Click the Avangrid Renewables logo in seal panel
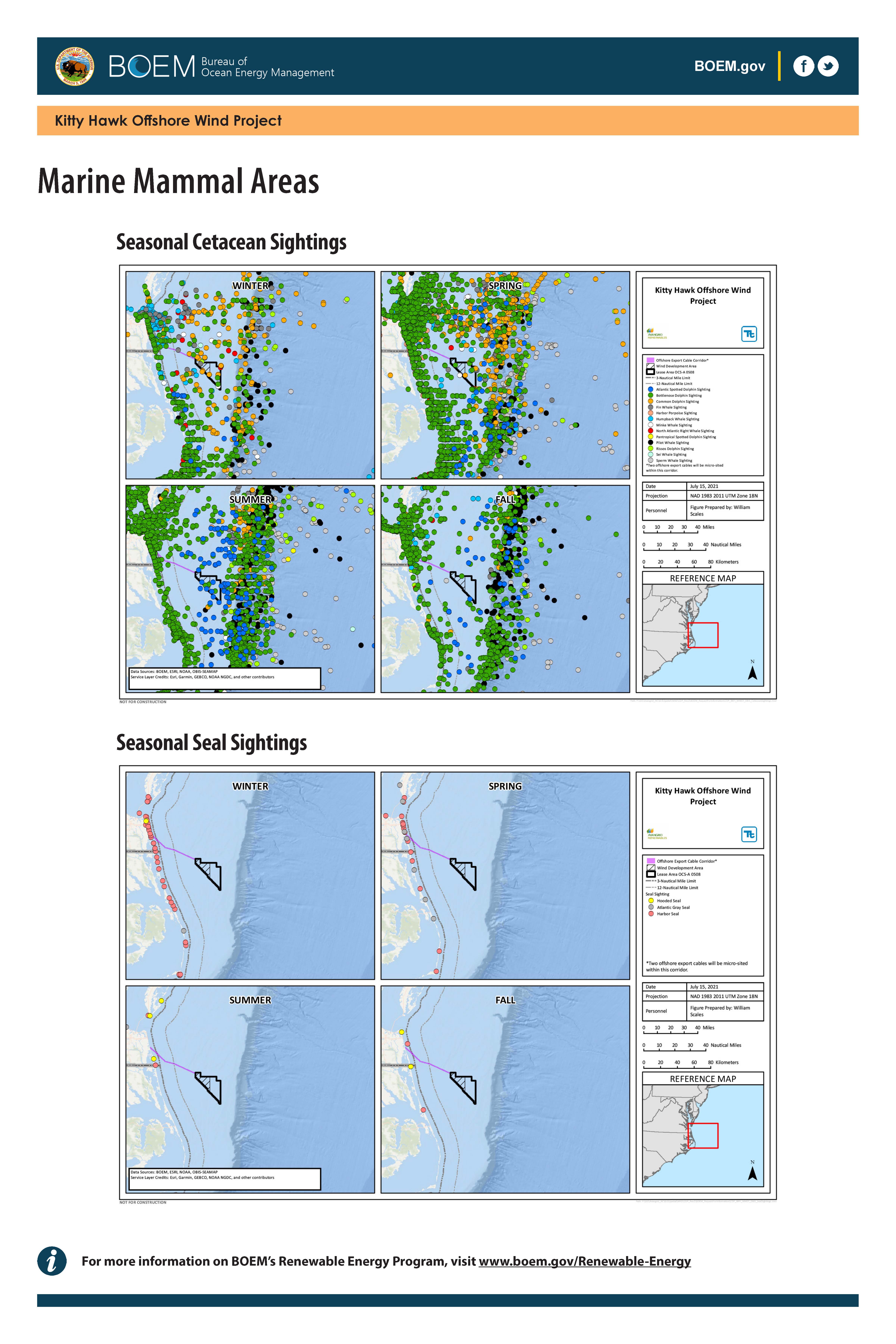Image resolution: width=896 pixels, height=1344 pixels. [657, 834]
